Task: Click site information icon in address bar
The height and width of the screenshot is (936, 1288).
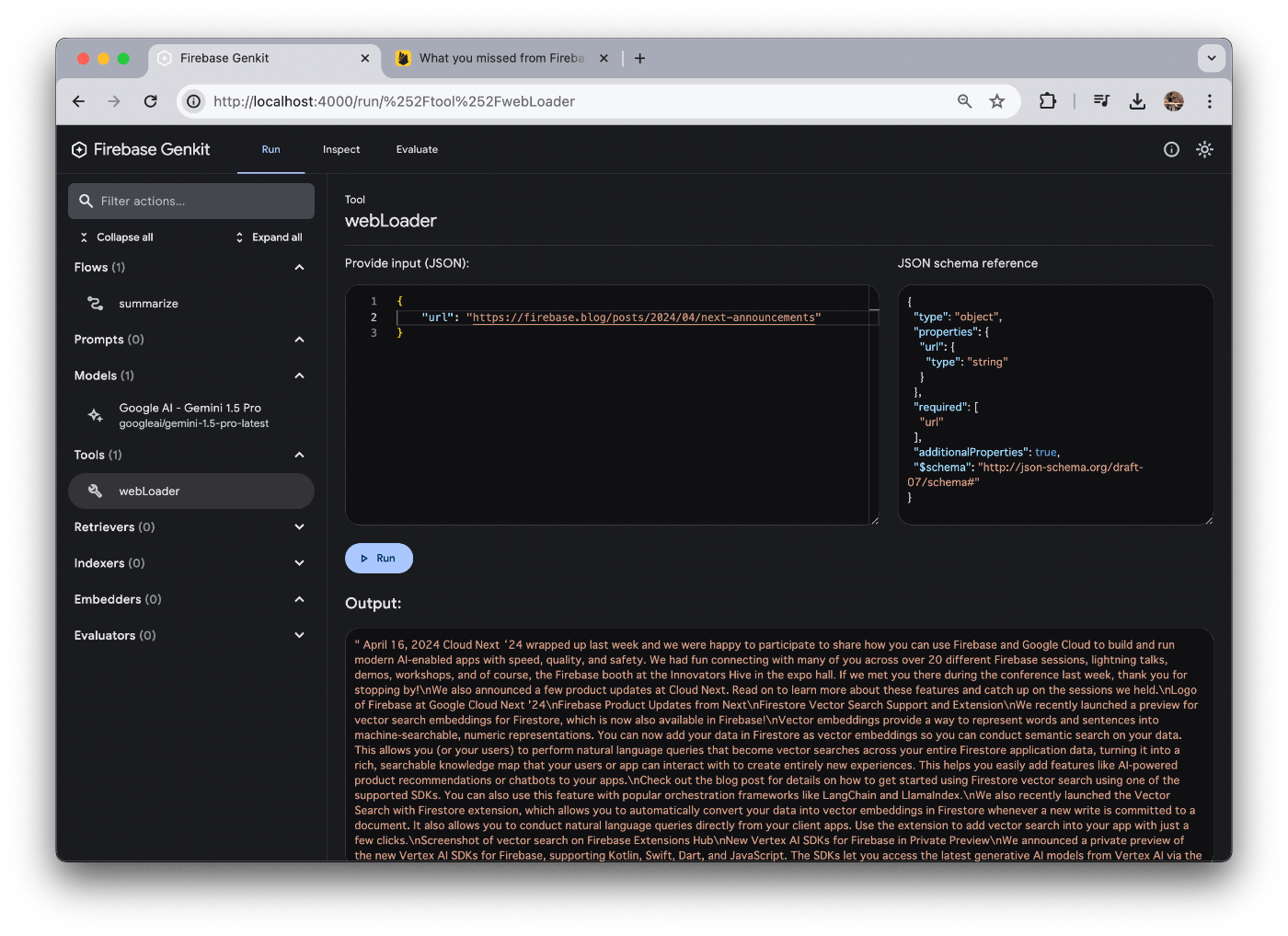Action: coord(194,101)
